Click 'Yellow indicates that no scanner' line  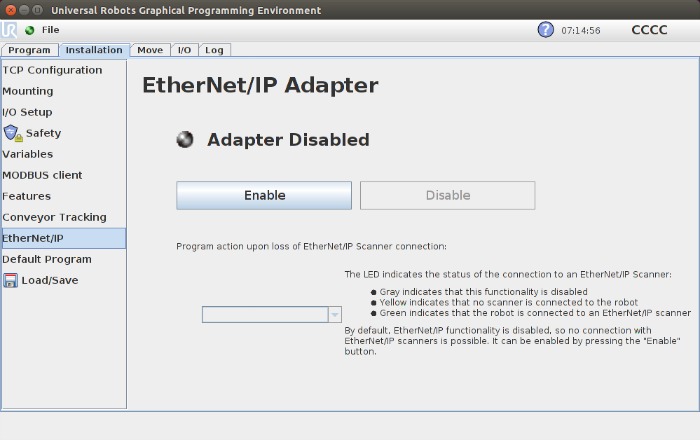coord(509,302)
